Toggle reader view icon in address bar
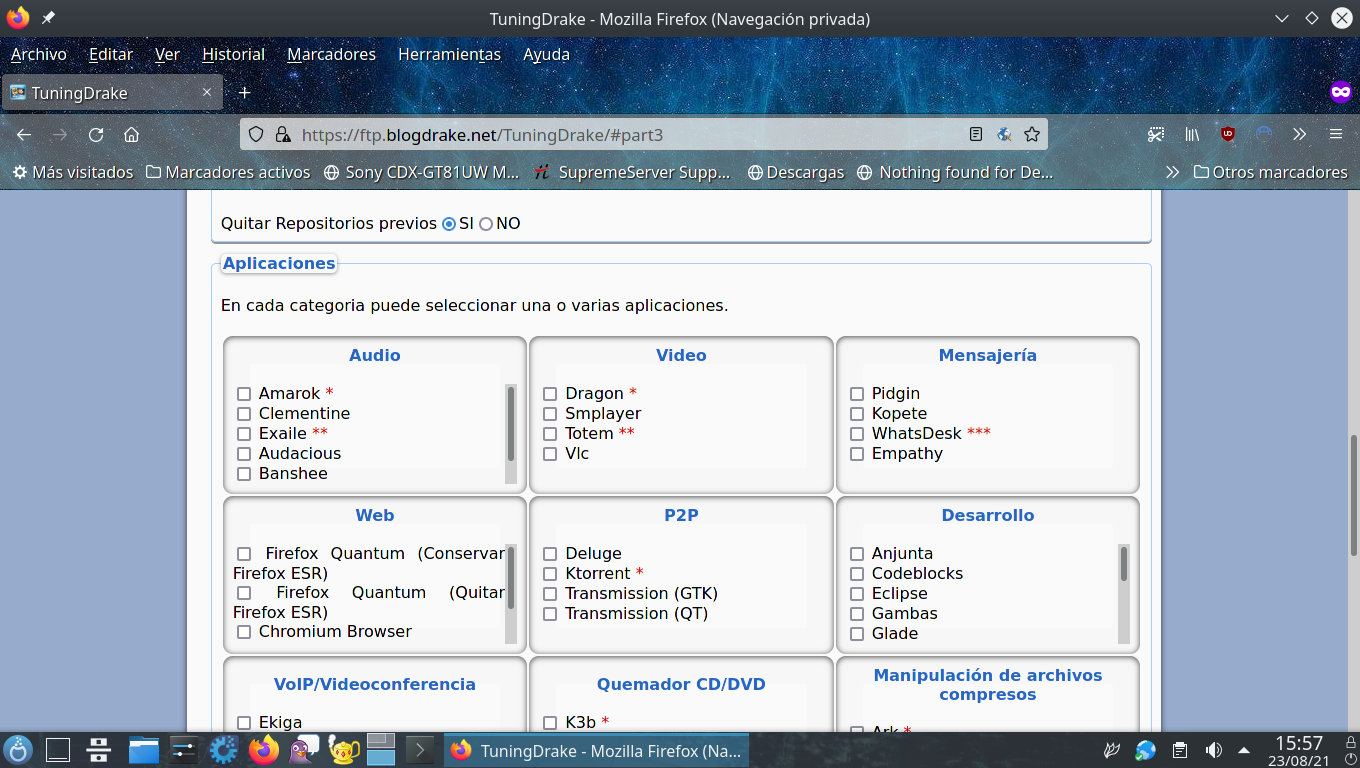 (x=976, y=134)
